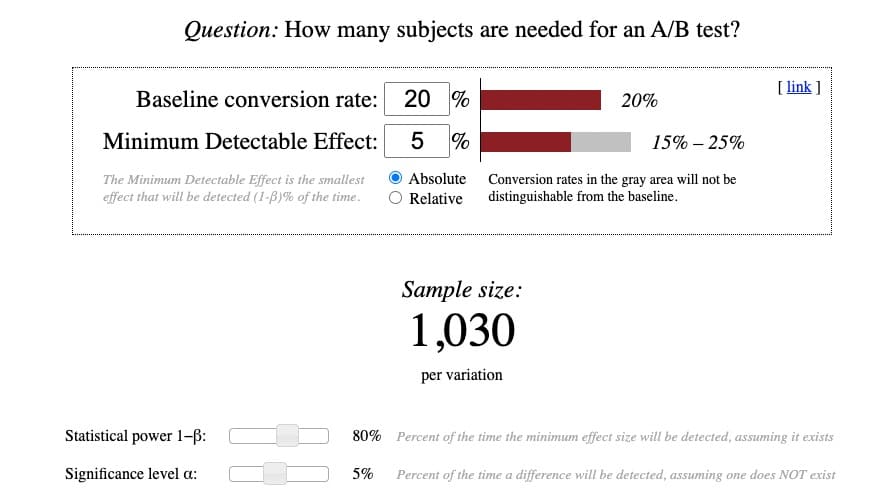Click the Statistical power 1−β label
The image size is (887, 501).
[x=136, y=436]
